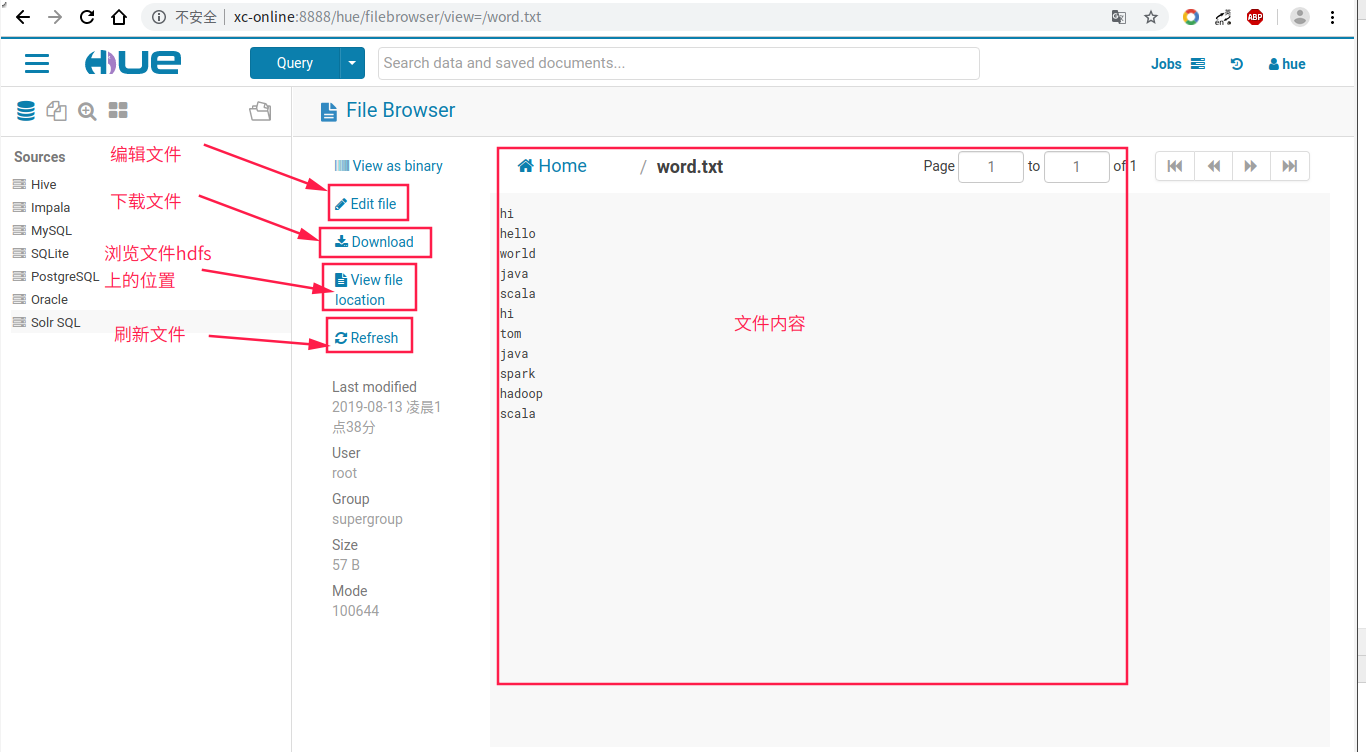Open the Query dropdown arrow
Image resolution: width=1366 pixels, height=752 pixels.
(x=353, y=63)
